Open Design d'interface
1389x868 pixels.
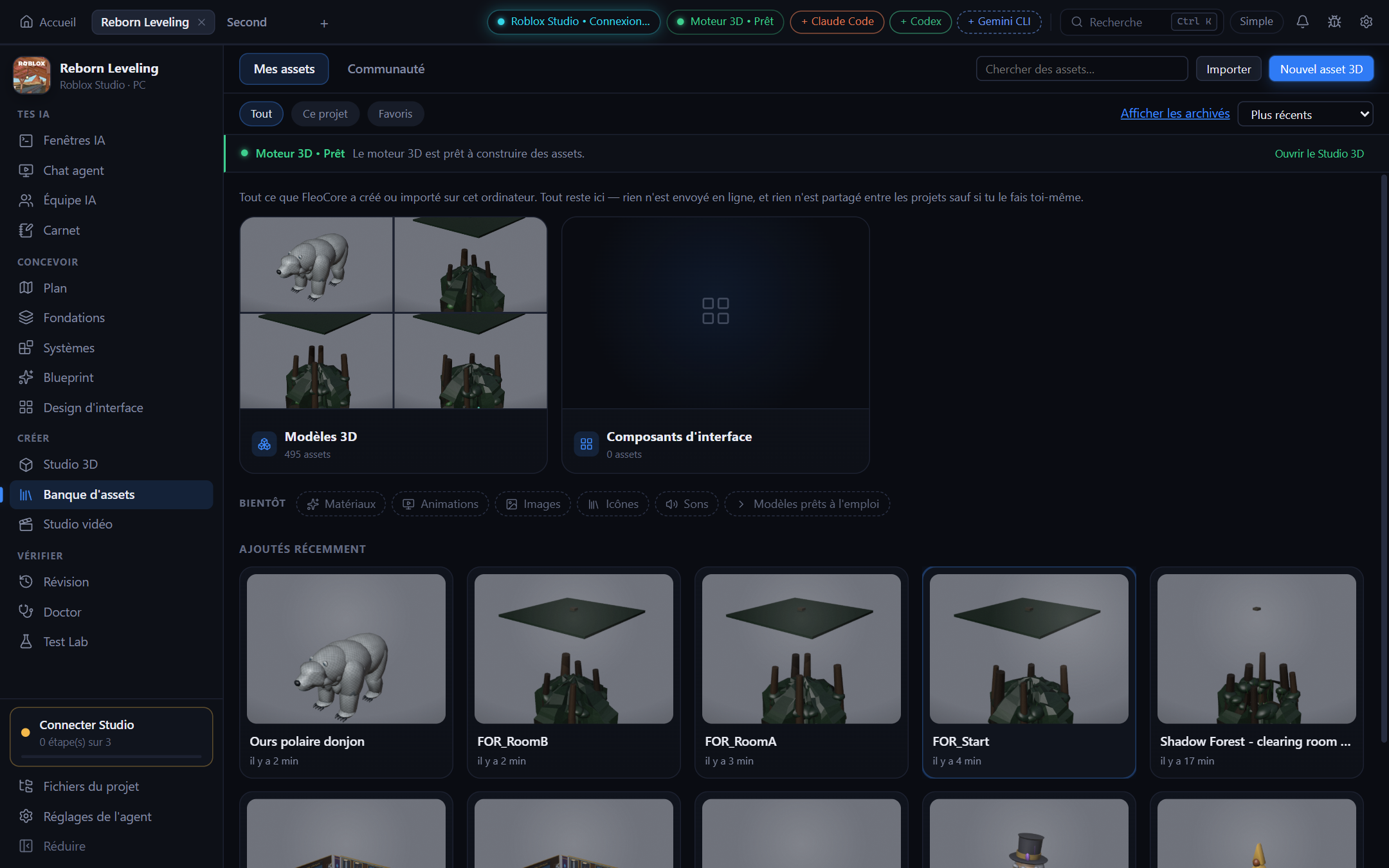click(111, 408)
